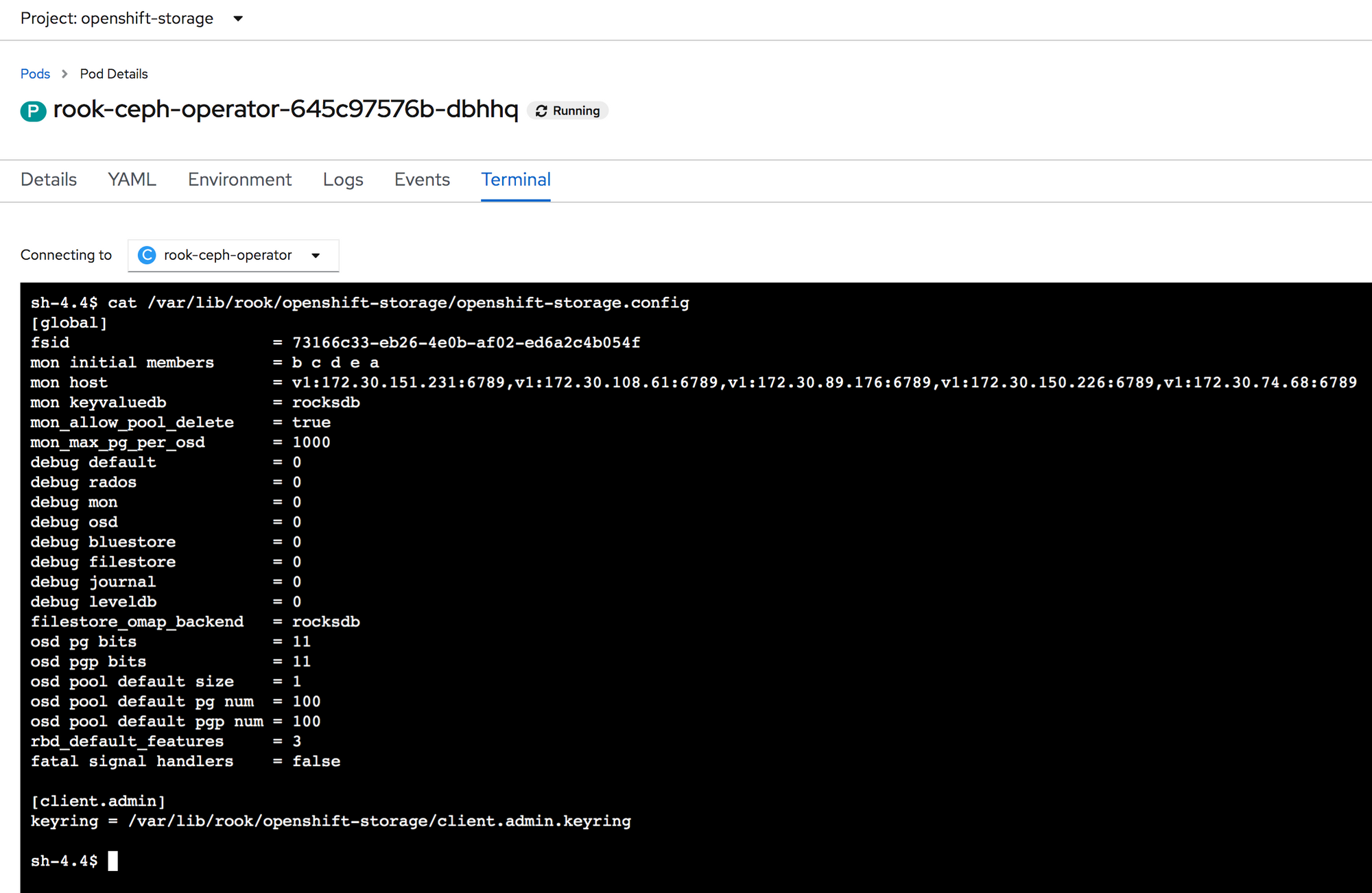This screenshot has width=1372, height=893.
Task: Click the mon host address list line
Action: point(694,382)
